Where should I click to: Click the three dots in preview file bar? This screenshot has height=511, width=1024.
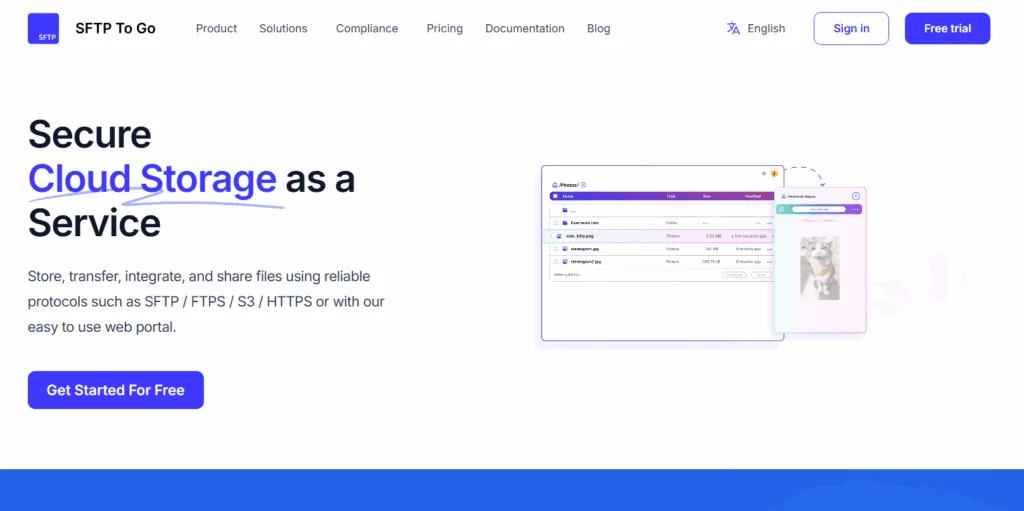point(855,209)
